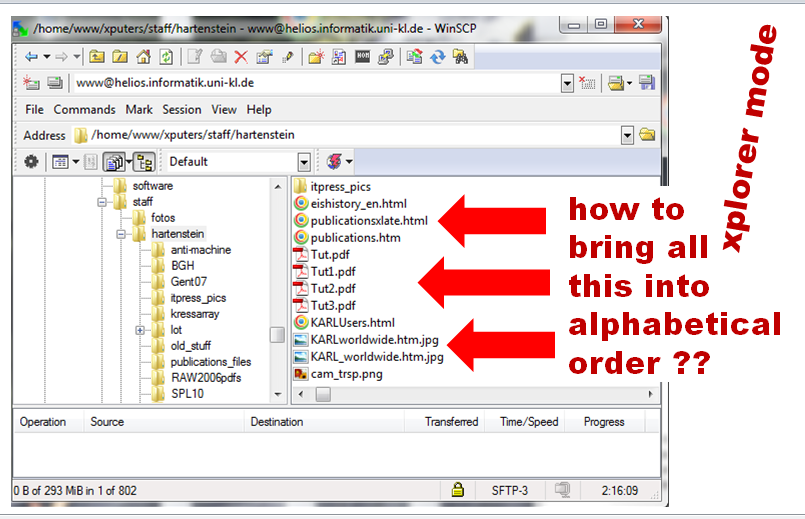805x519 pixels.
Task: Click the create new folder icon
Action: [315, 57]
